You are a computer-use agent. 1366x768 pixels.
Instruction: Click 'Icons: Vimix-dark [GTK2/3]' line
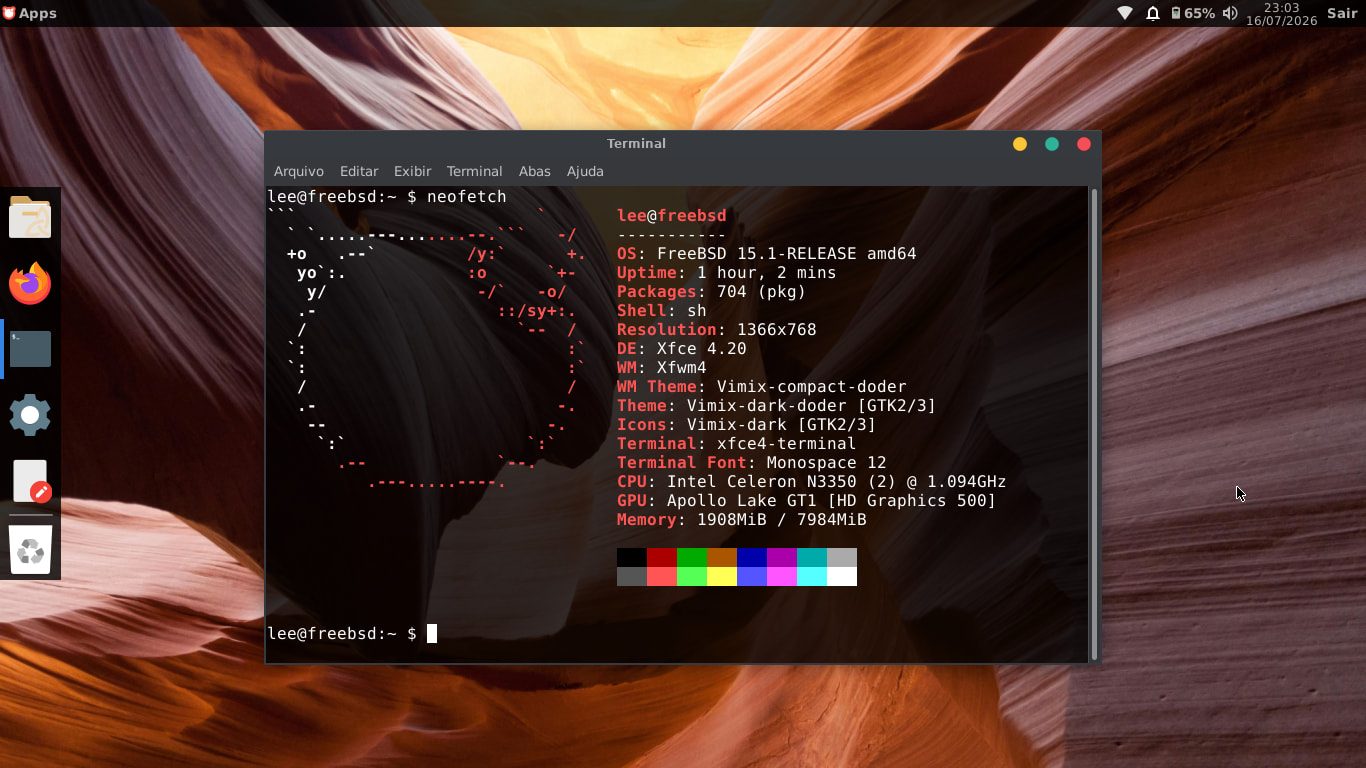[x=747, y=425]
